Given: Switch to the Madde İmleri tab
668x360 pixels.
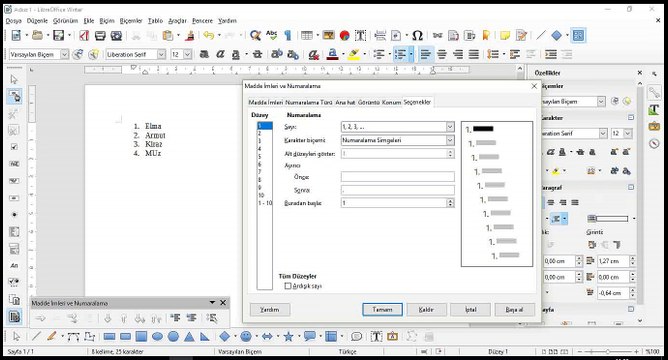Looking at the screenshot, I should (x=266, y=103).
